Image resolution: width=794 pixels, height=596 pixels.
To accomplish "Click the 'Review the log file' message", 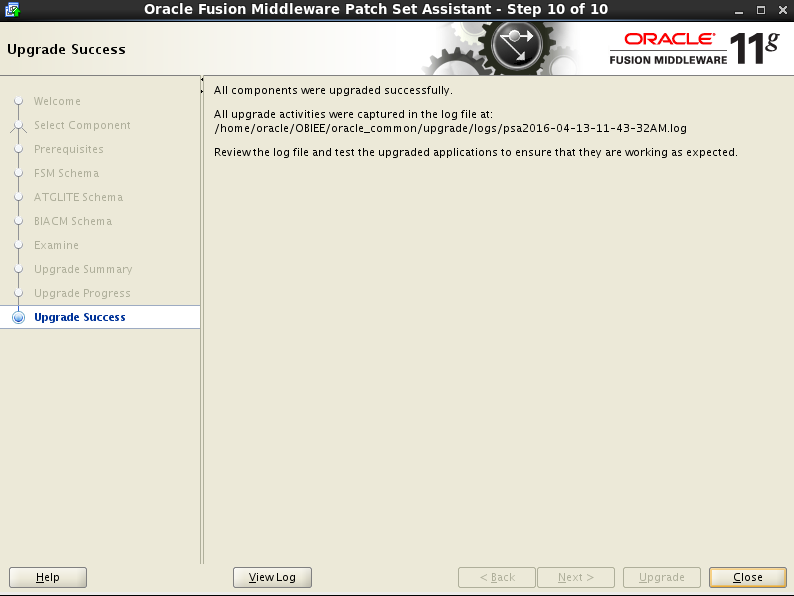I will click(x=475, y=152).
